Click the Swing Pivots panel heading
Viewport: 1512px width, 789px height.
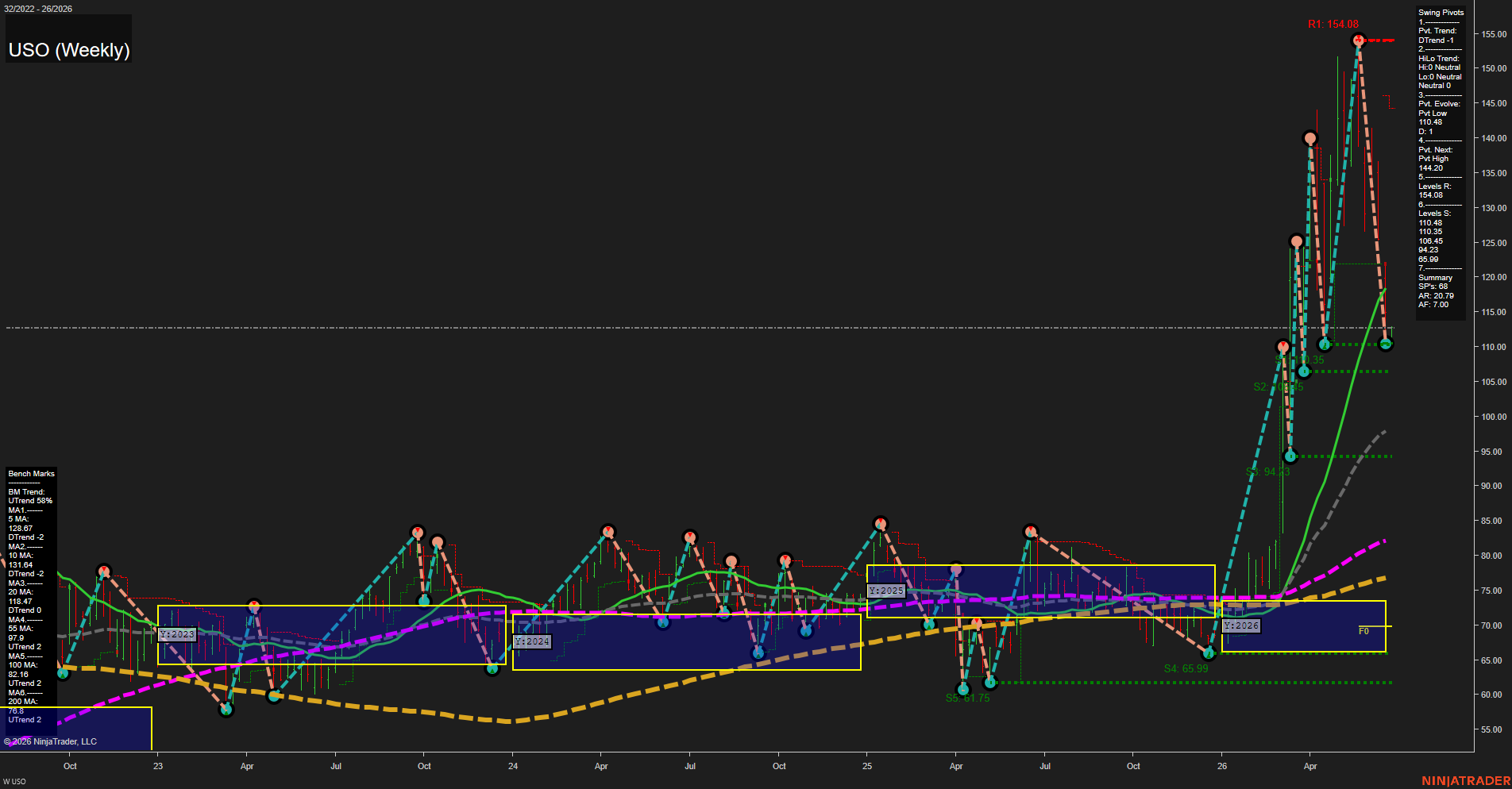click(x=1441, y=13)
